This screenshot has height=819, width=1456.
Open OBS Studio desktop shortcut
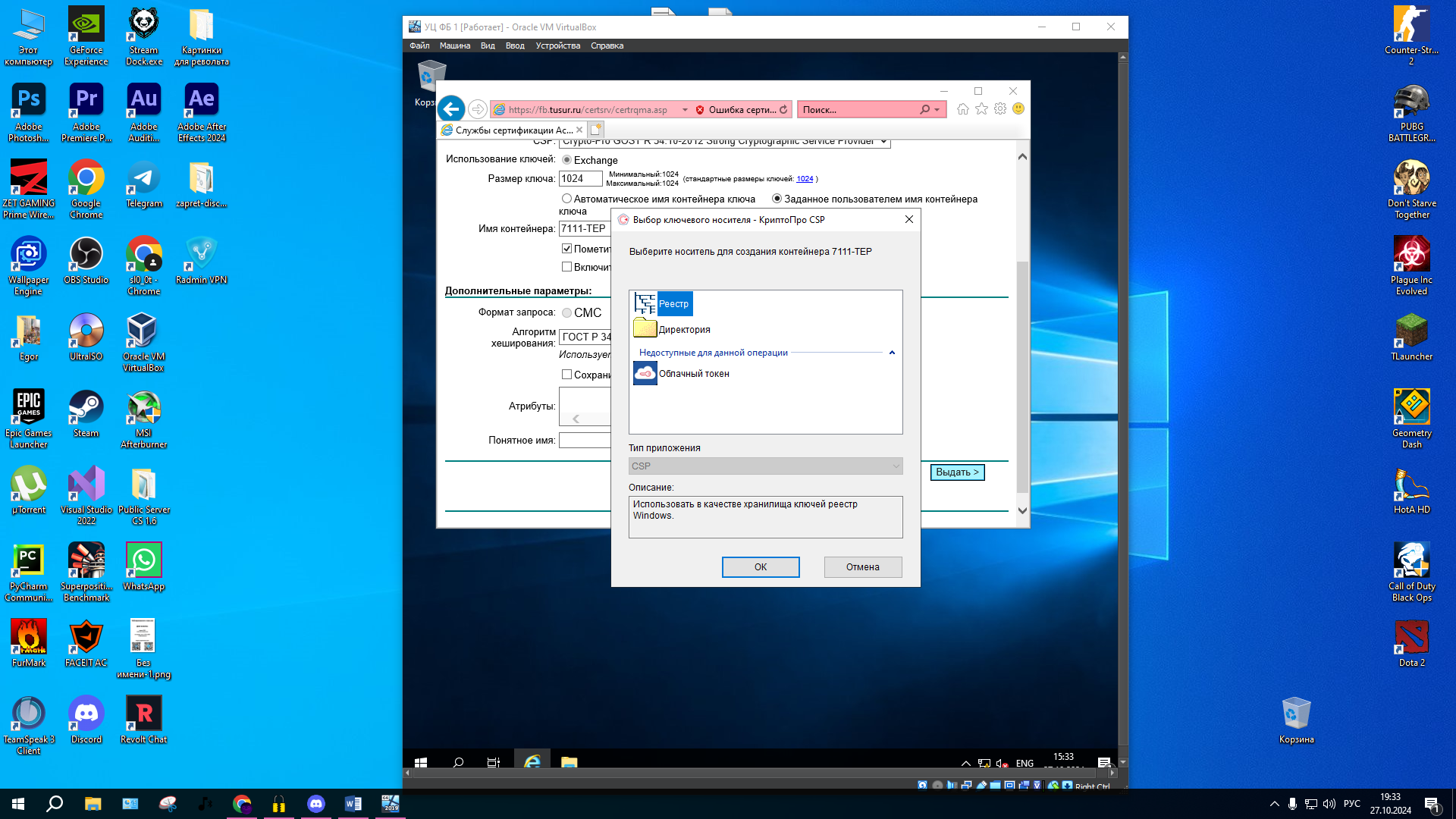tap(86, 260)
